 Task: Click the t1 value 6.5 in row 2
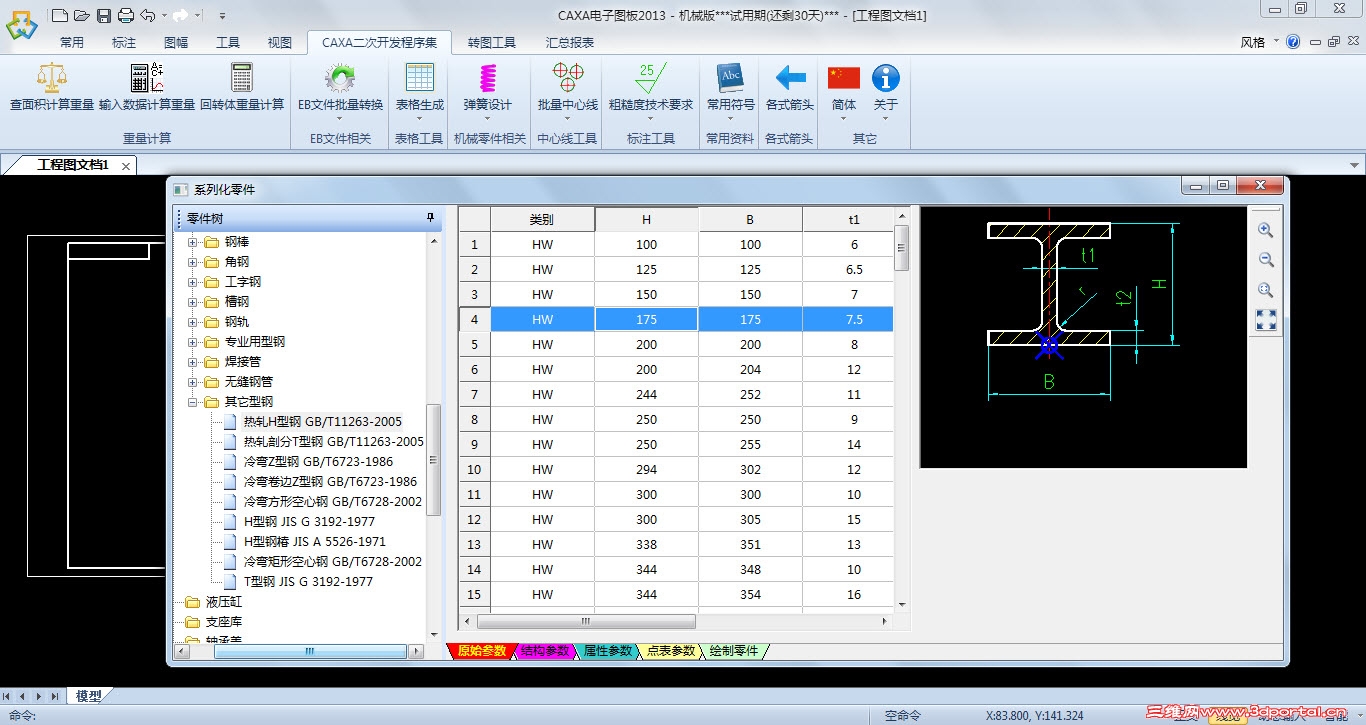(848, 270)
